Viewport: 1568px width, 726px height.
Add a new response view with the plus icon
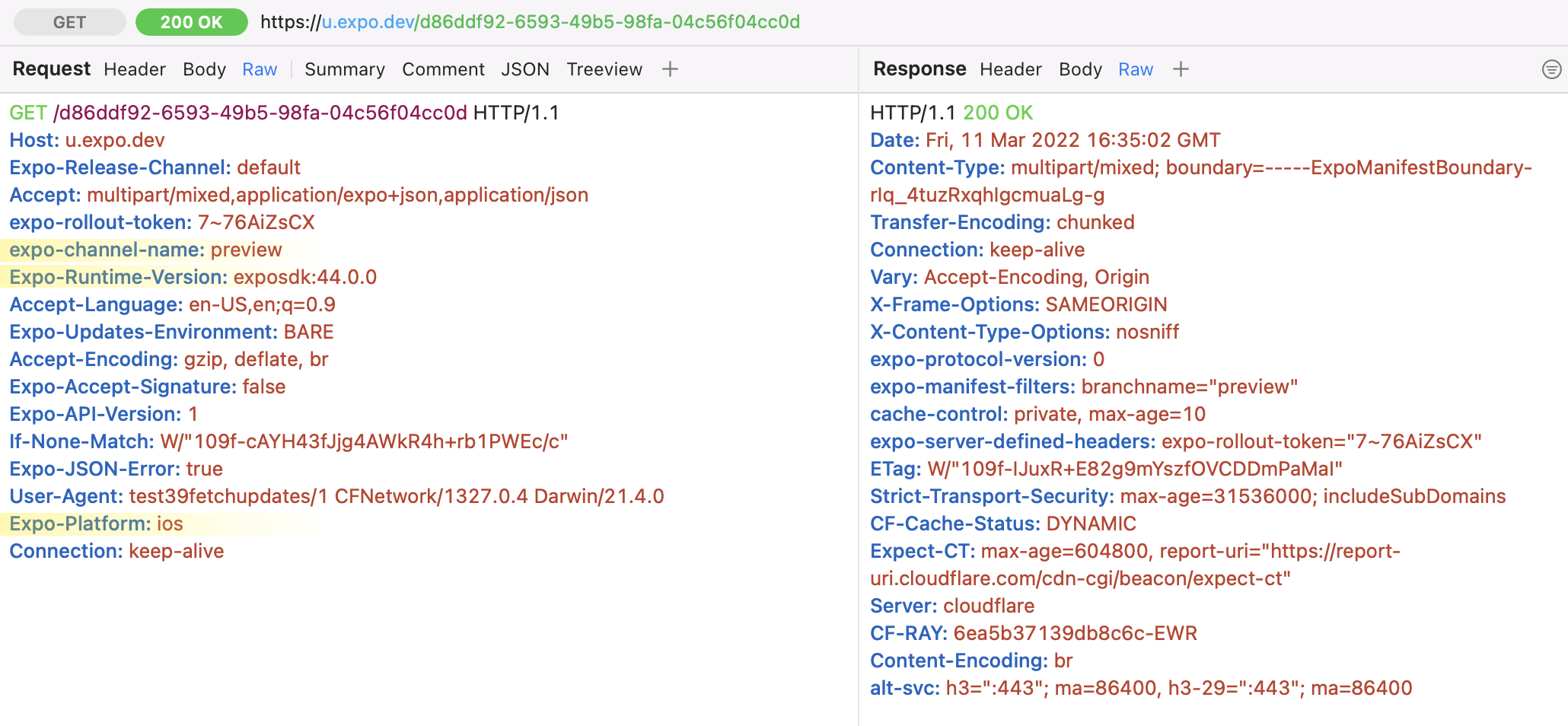coord(1181,68)
